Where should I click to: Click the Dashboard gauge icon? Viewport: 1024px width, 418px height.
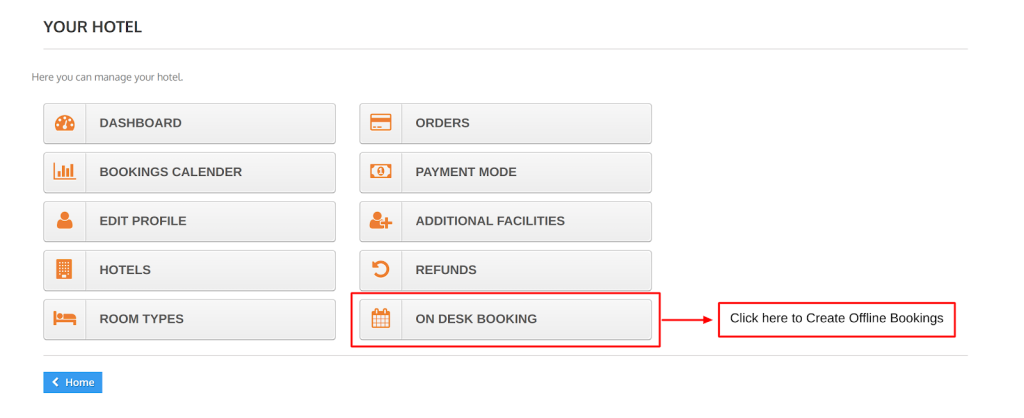[65, 123]
